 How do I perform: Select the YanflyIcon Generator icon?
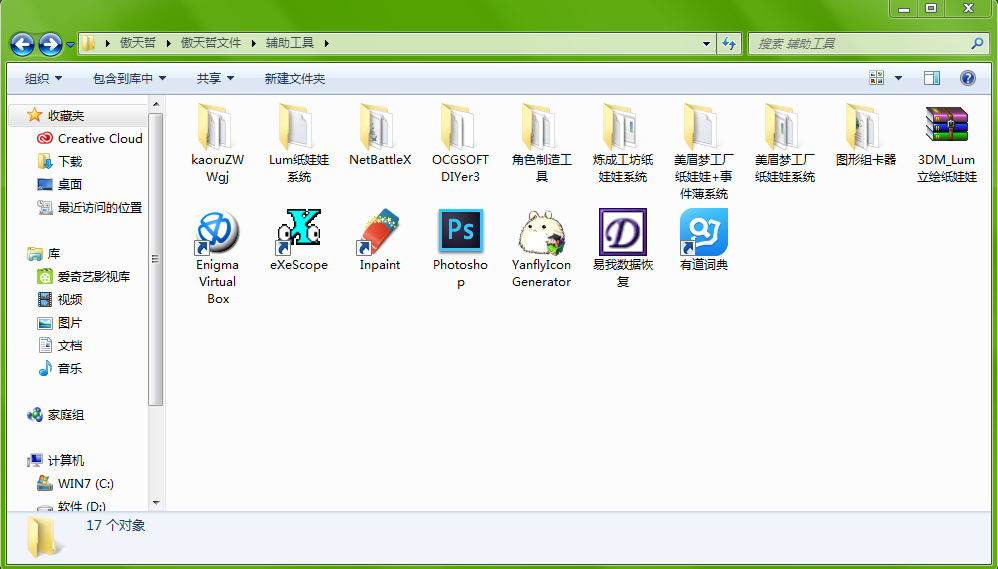[x=542, y=232]
